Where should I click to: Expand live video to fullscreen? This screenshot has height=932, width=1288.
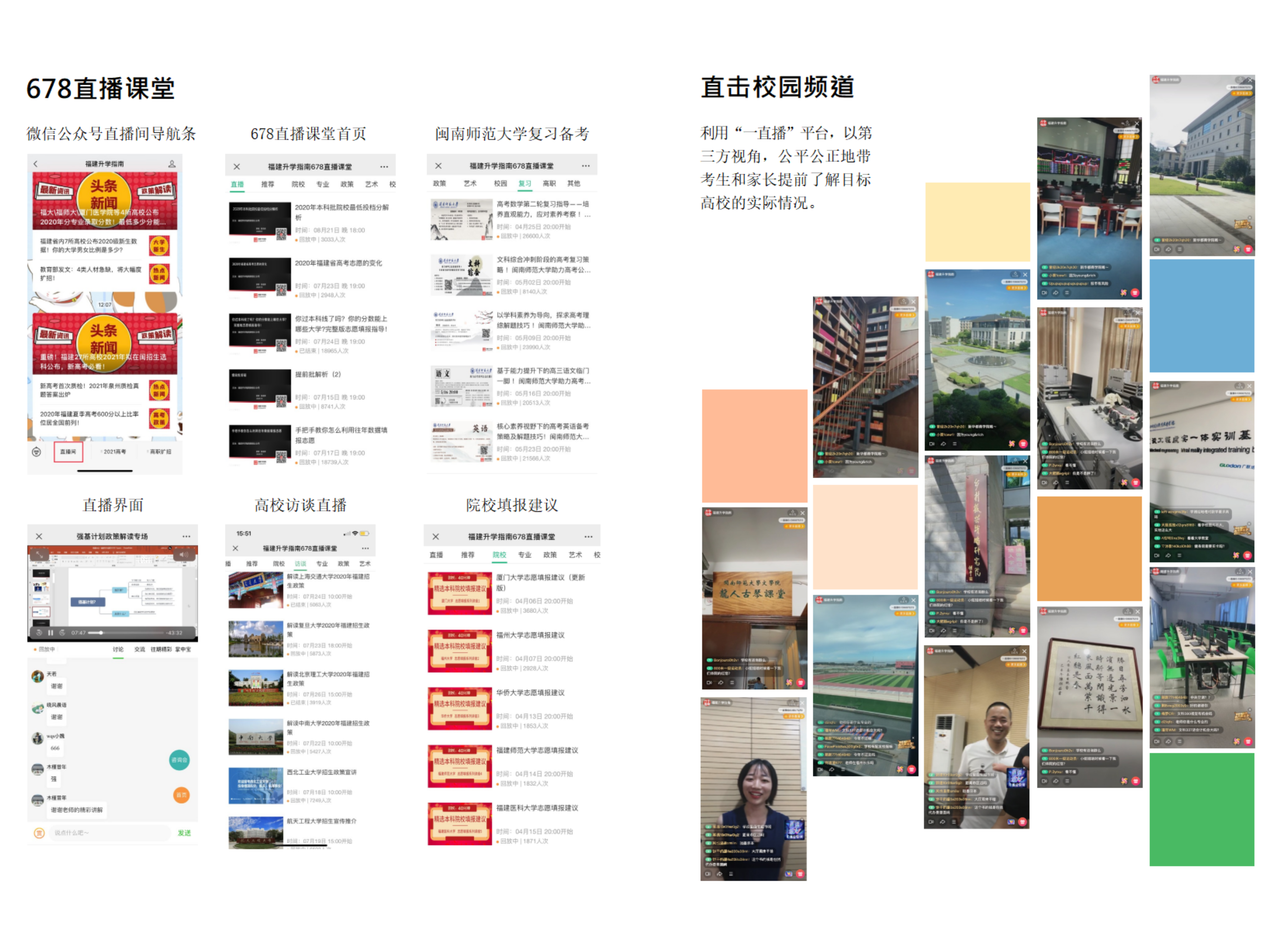(x=40, y=555)
